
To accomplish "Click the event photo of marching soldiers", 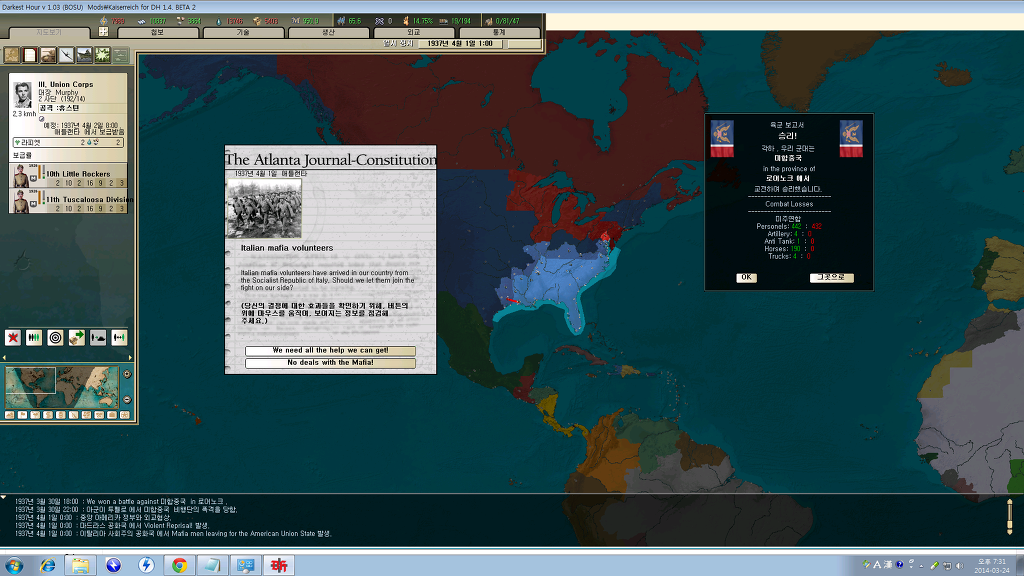I will pos(264,208).
